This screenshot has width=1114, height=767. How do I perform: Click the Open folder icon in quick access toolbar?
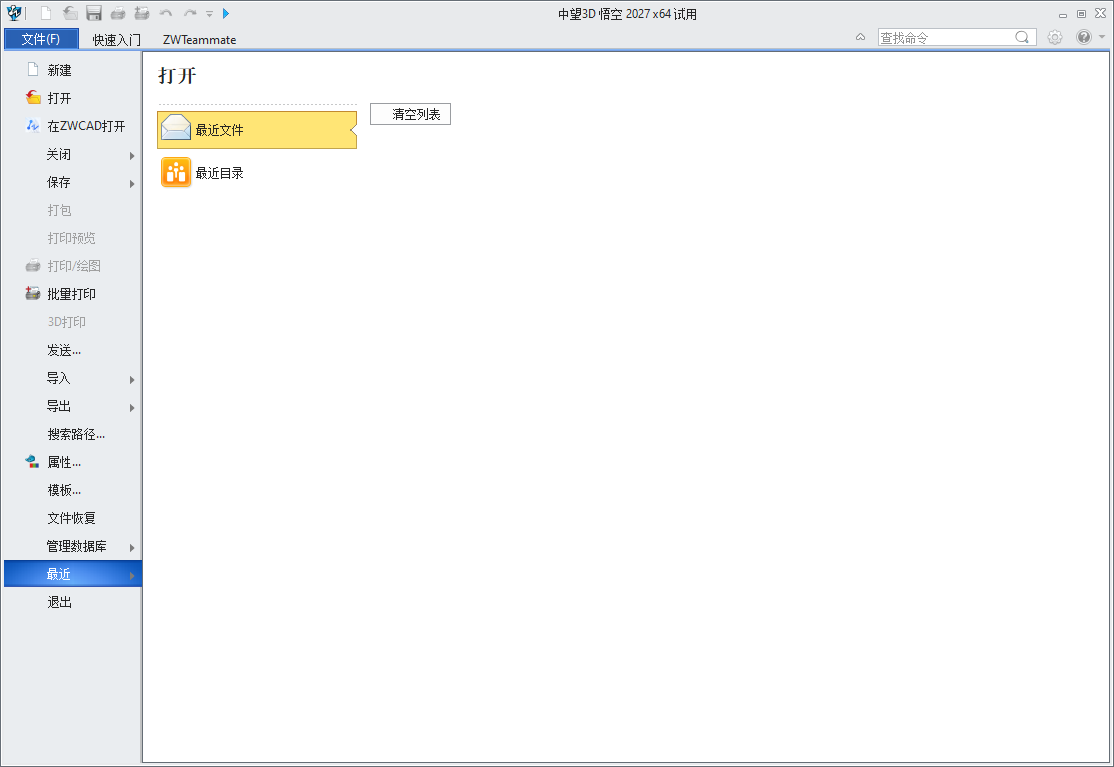[x=70, y=13]
